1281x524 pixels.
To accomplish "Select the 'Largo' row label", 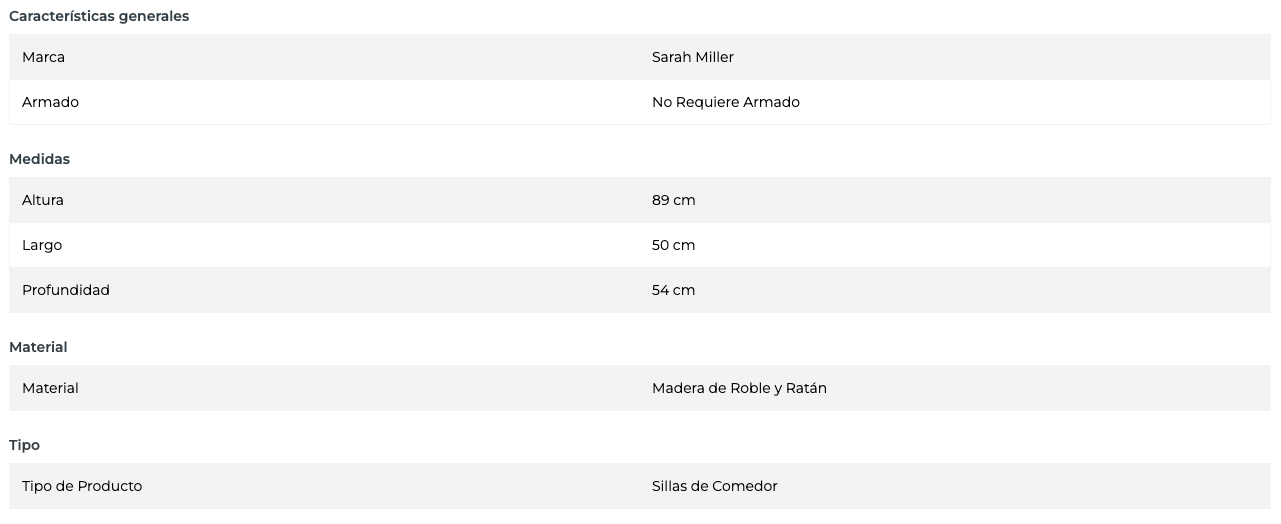I will click(x=42, y=245).
